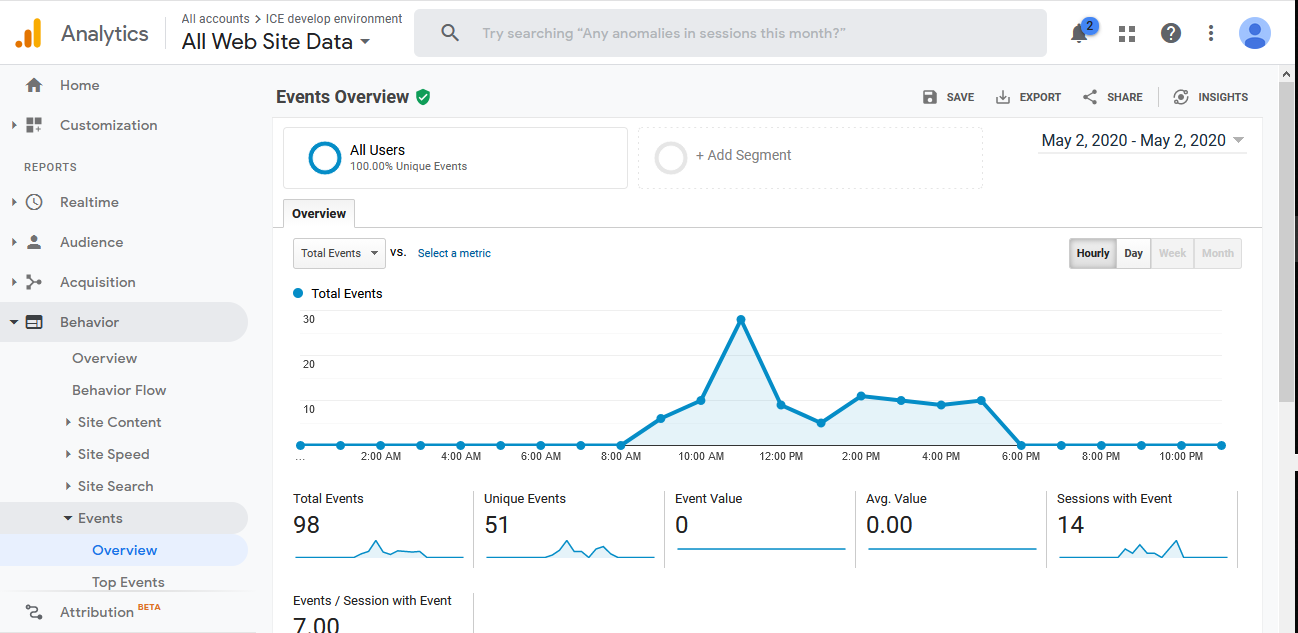Click the Share button
Screen dimensions: 1298x633
[1112, 97]
